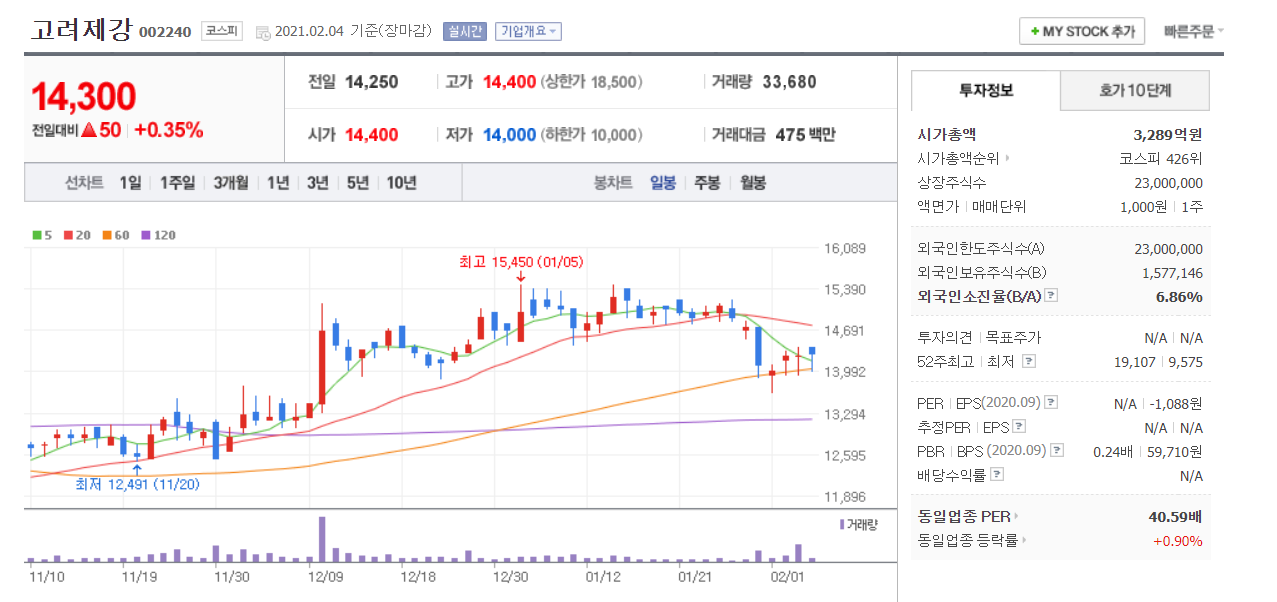Viewport: 1277px width, 602px height.
Task: Open the 기업개요 dropdown
Action: pos(528,31)
